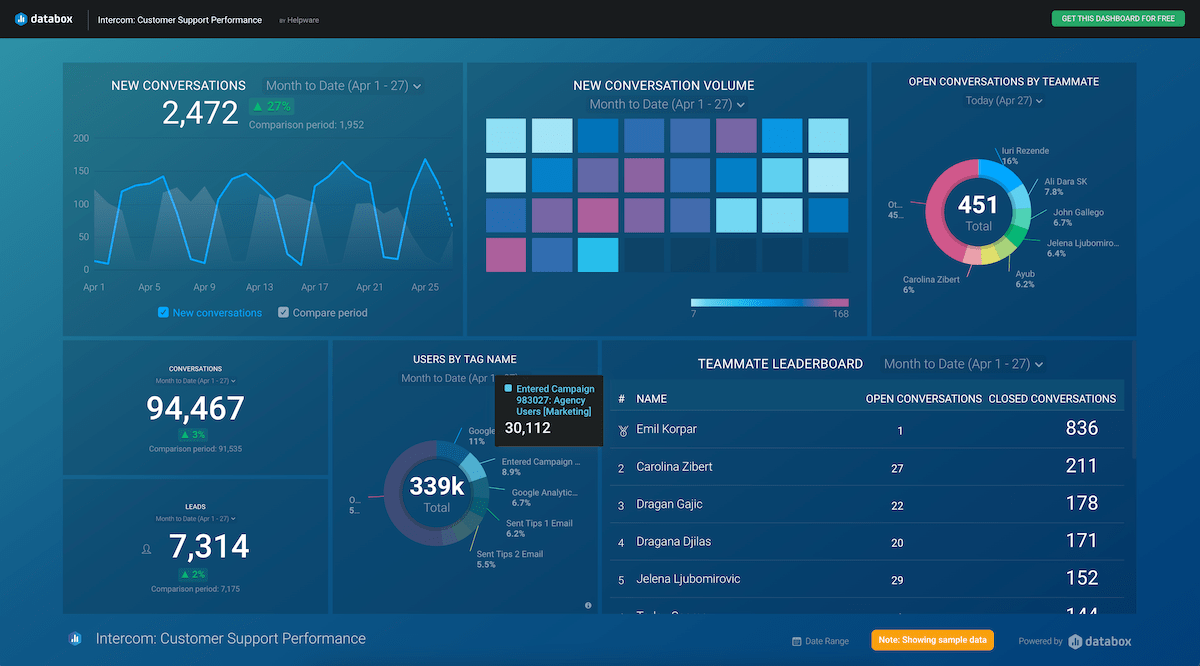Click the Ayub 6.2% donut label
Screen dimensions: 1200x666
pyautogui.click(x=1025, y=278)
